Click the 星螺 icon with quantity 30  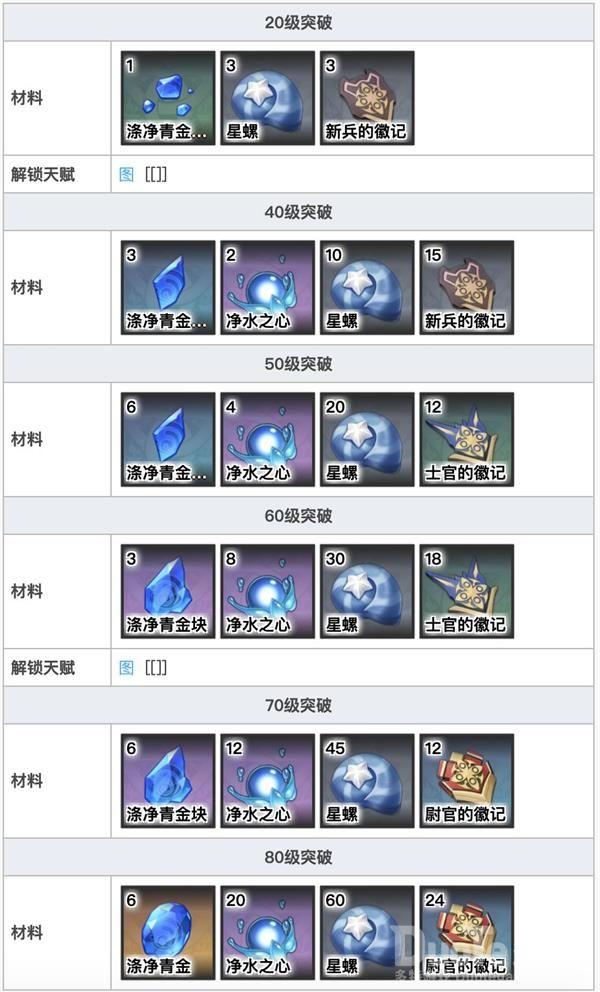pos(367,592)
